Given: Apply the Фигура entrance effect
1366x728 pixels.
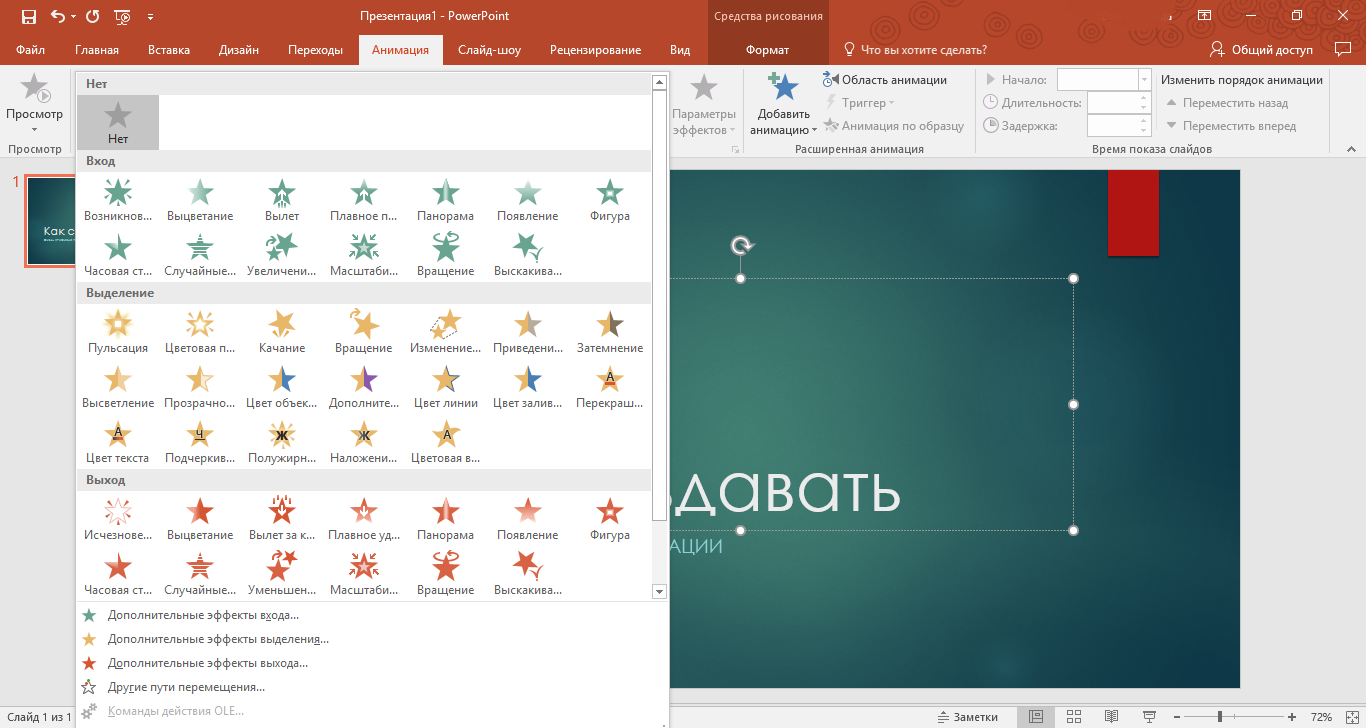Looking at the screenshot, I should tap(610, 199).
